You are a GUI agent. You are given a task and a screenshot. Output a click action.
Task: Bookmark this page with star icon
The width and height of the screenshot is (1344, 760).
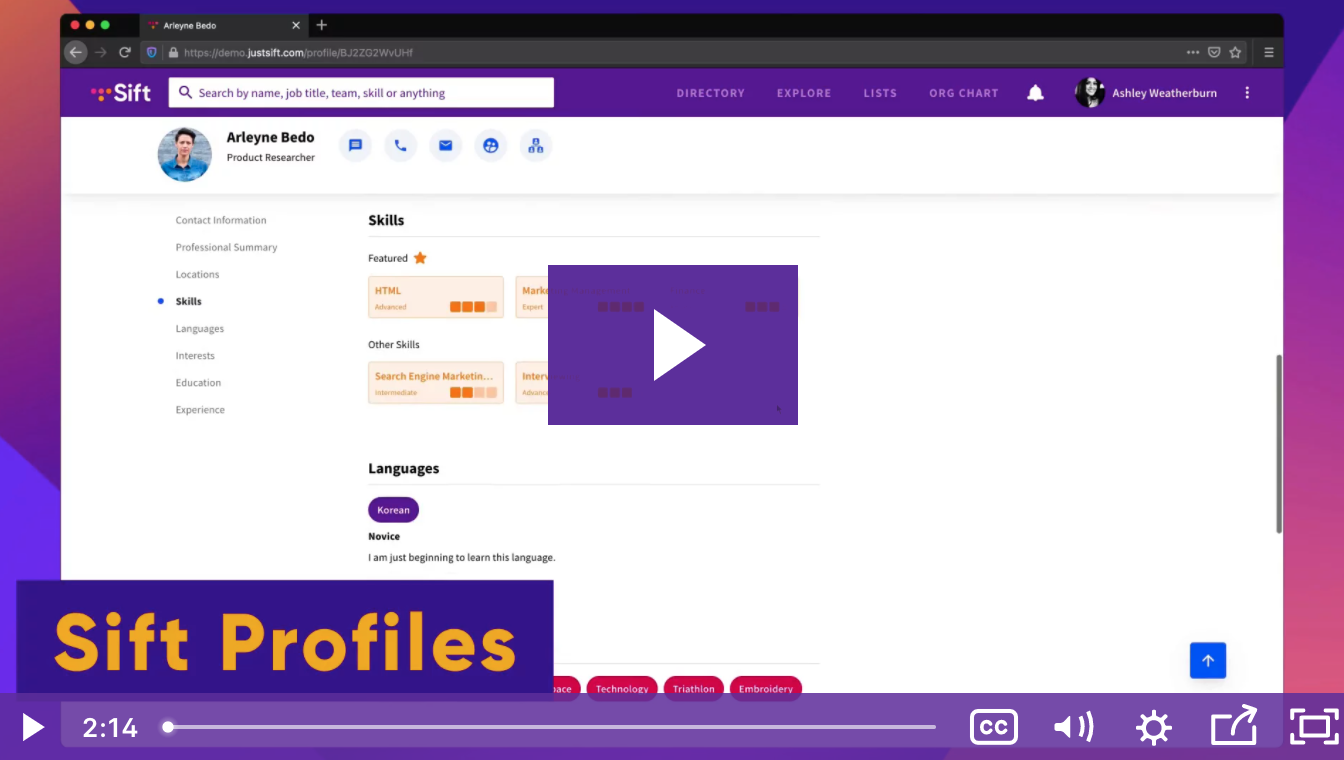click(x=1235, y=52)
